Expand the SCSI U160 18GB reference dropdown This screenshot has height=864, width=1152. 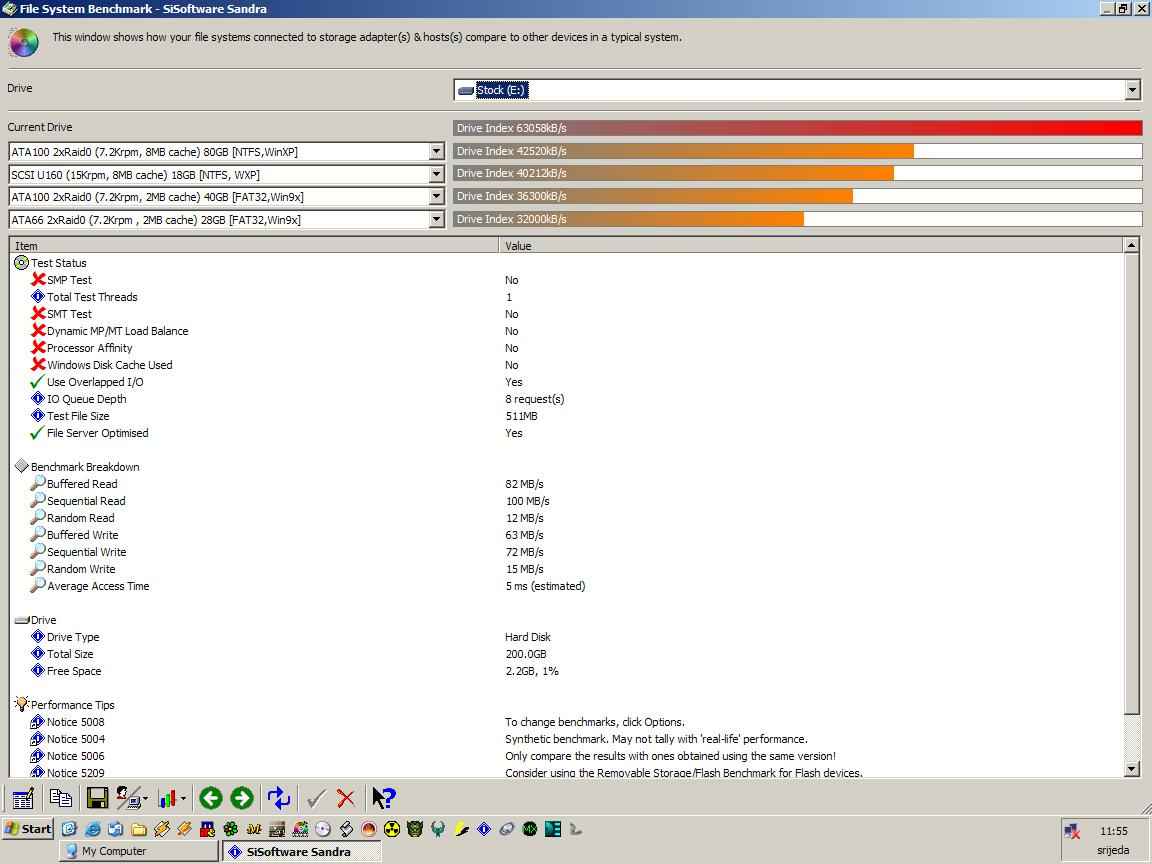(x=436, y=174)
